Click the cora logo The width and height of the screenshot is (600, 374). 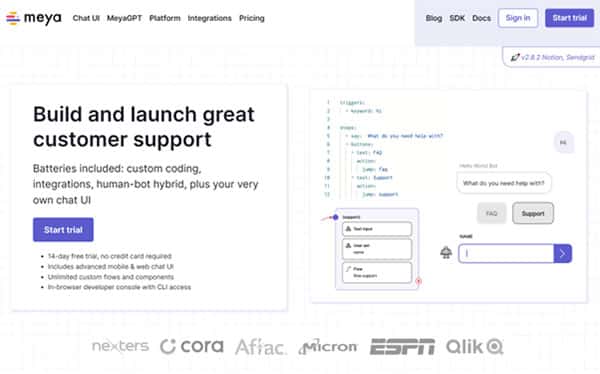point(192,346)
